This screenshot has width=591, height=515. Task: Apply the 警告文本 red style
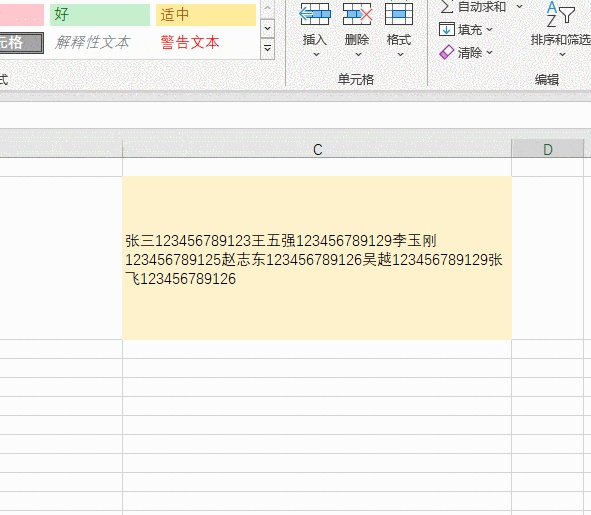point(190,42)
